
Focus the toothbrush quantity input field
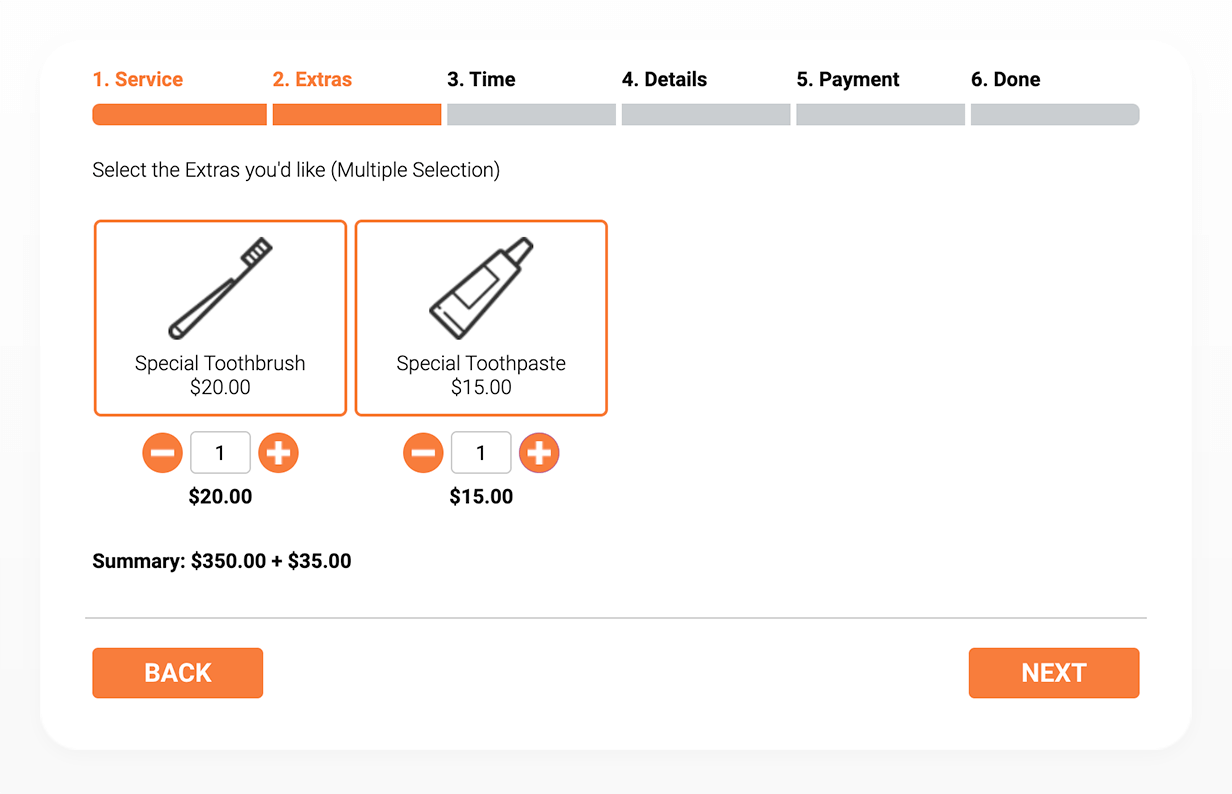coord(220,453)
